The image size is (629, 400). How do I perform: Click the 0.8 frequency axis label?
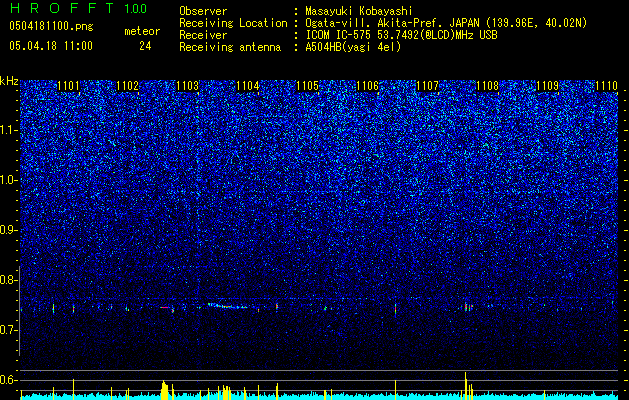9,280
